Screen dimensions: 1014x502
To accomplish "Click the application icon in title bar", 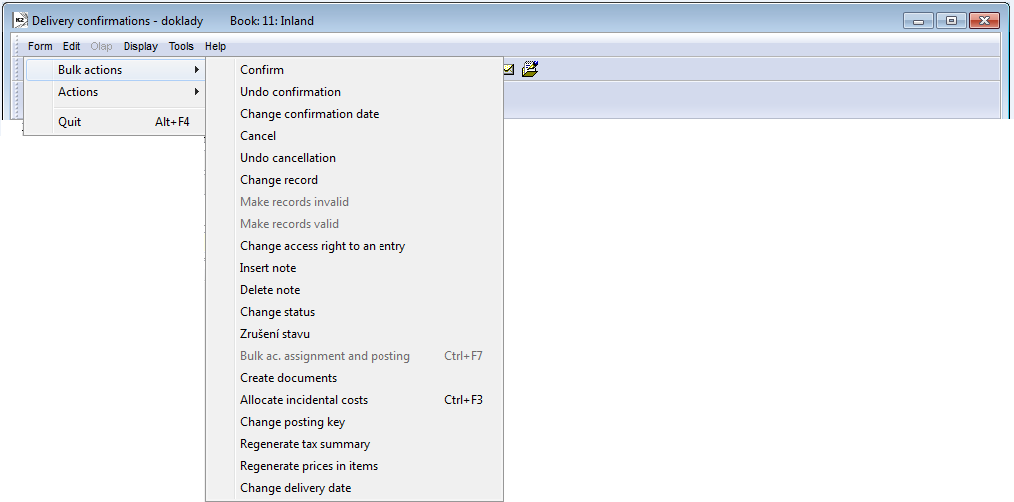I will click(x=19, y=20).
